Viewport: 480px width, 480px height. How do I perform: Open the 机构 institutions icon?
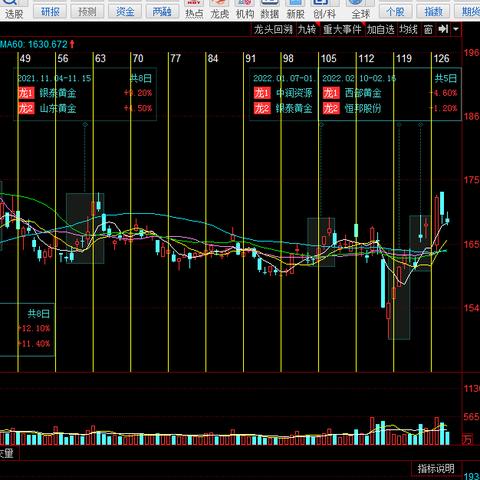coord(245,9)
